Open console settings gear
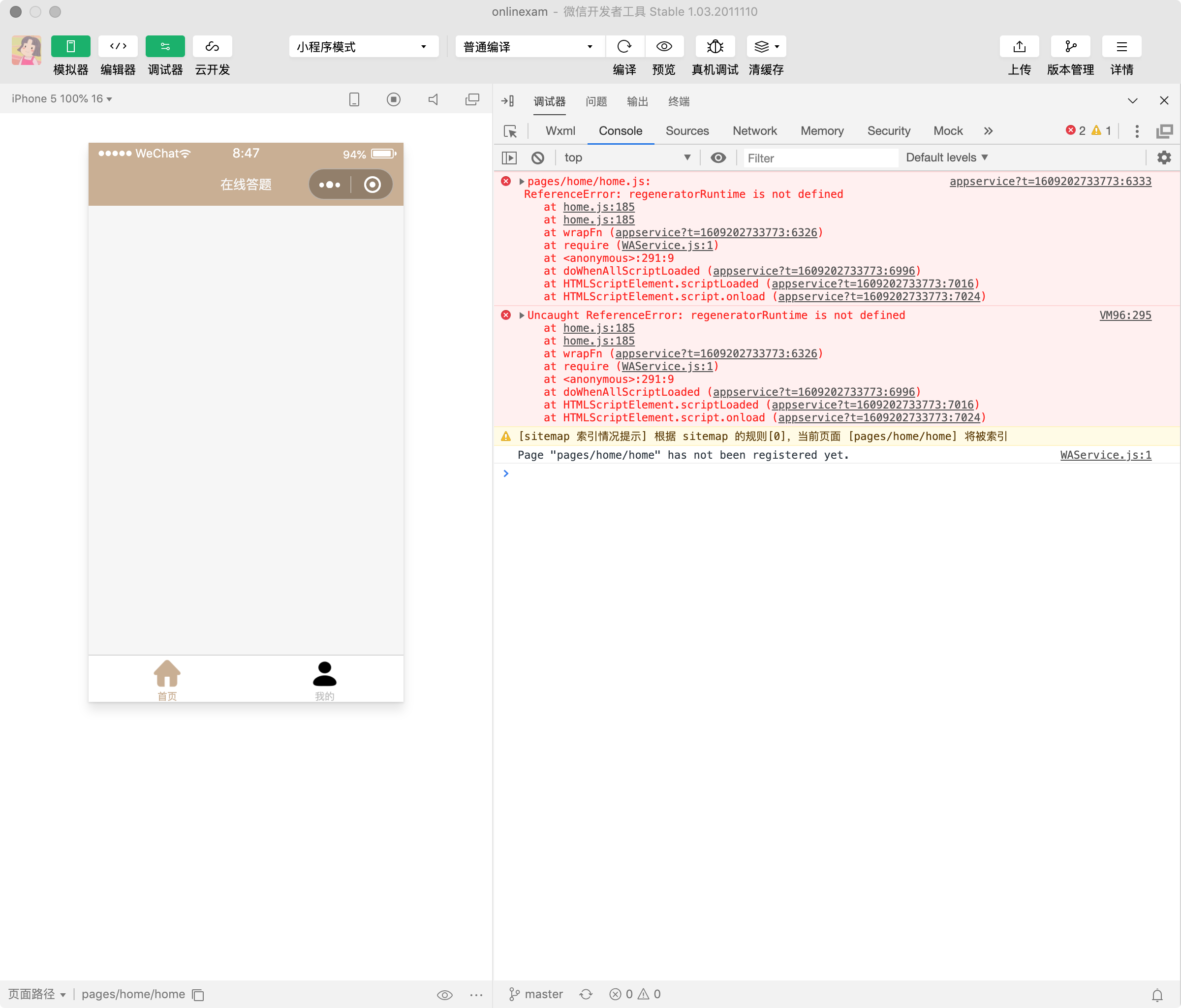Image resolution: width=1181 pixels, height=1008 pixels. point(1164,158)
